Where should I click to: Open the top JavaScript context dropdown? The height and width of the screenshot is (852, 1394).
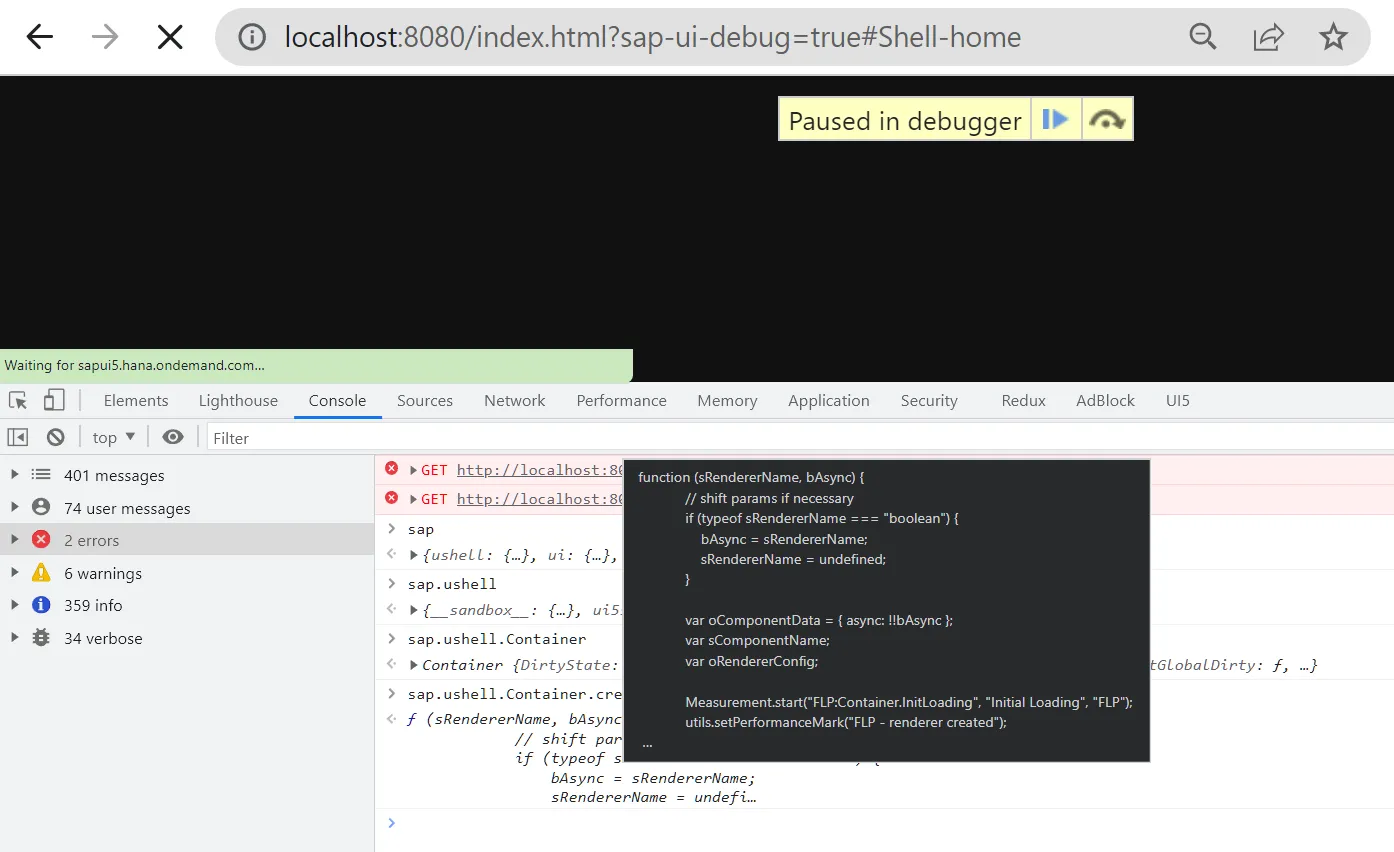[x=114, y=438]
